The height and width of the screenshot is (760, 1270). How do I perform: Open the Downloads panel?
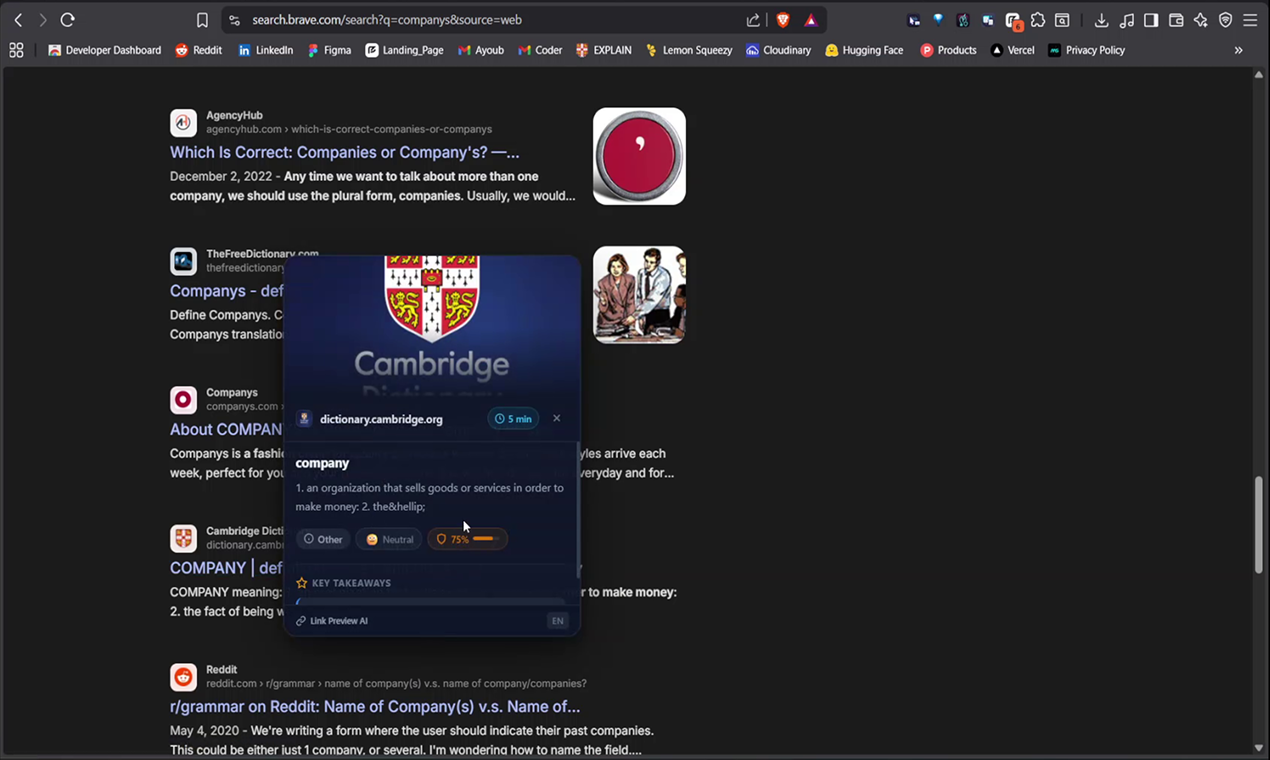pyautogui.click(x=1101, y=20)
